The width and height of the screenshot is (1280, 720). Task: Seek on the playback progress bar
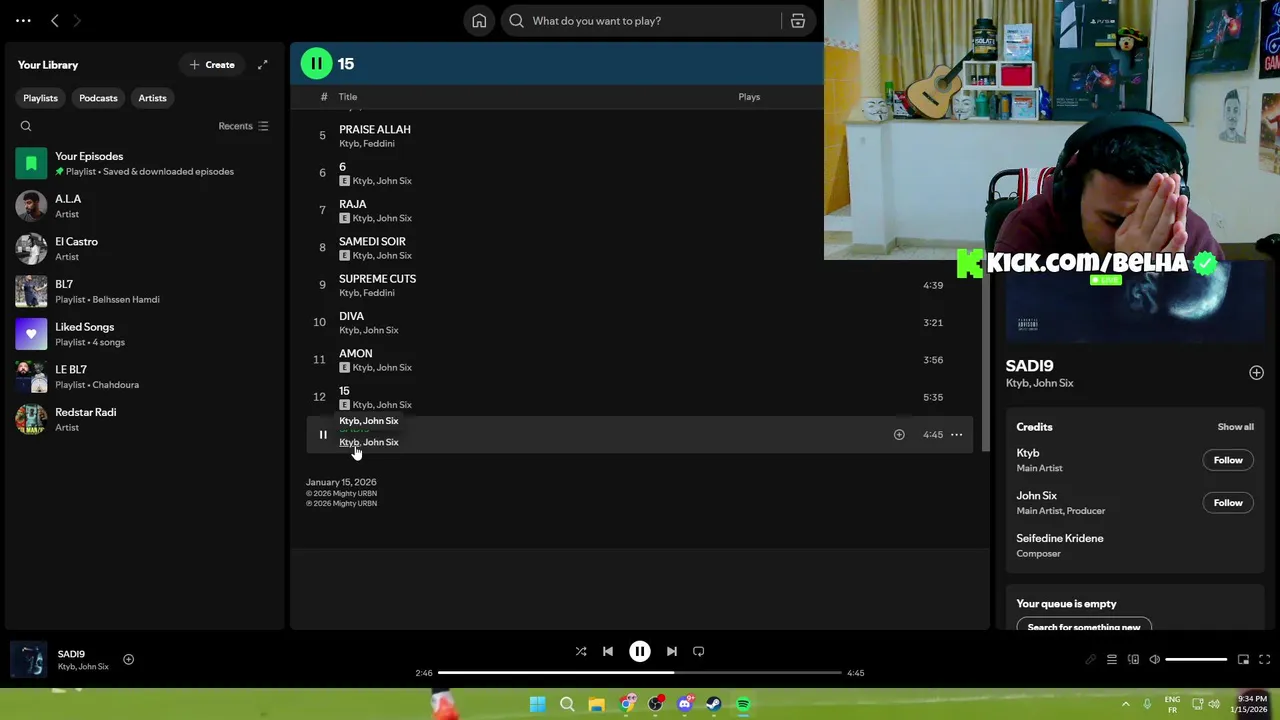pos(640,673)
